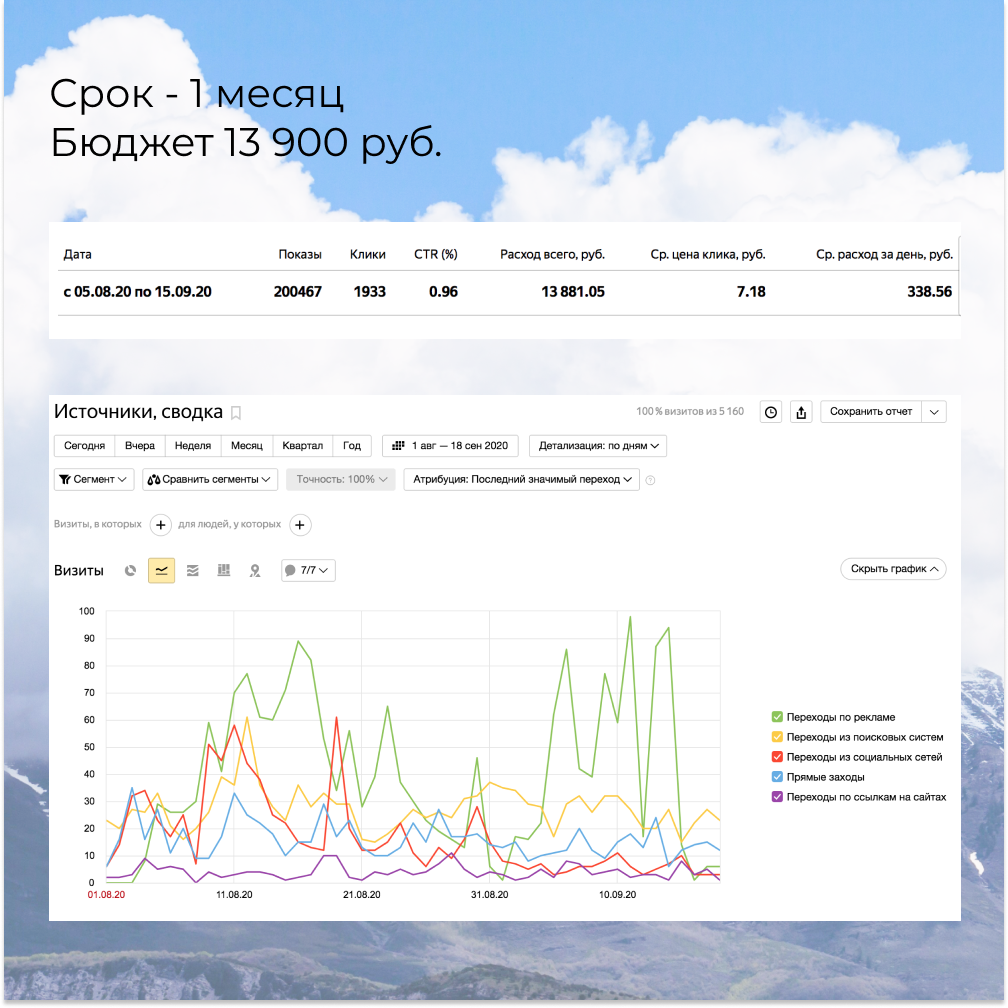1008x1008 pixels.
Task: Open the calendar icon in date range
Action: coord(399,446)
